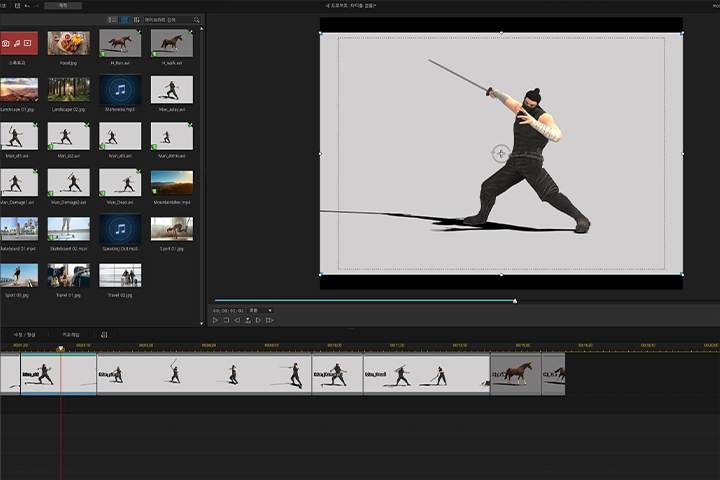Screen dimensions: 720x480
Task: Select the Mountainbiker.mp4 thumbnail
Action: pos(172,182)
